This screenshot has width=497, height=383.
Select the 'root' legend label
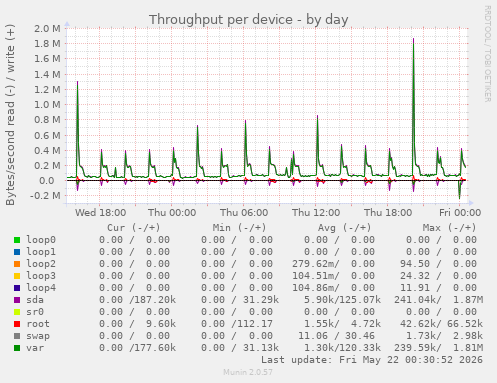(x=38, y=324)
